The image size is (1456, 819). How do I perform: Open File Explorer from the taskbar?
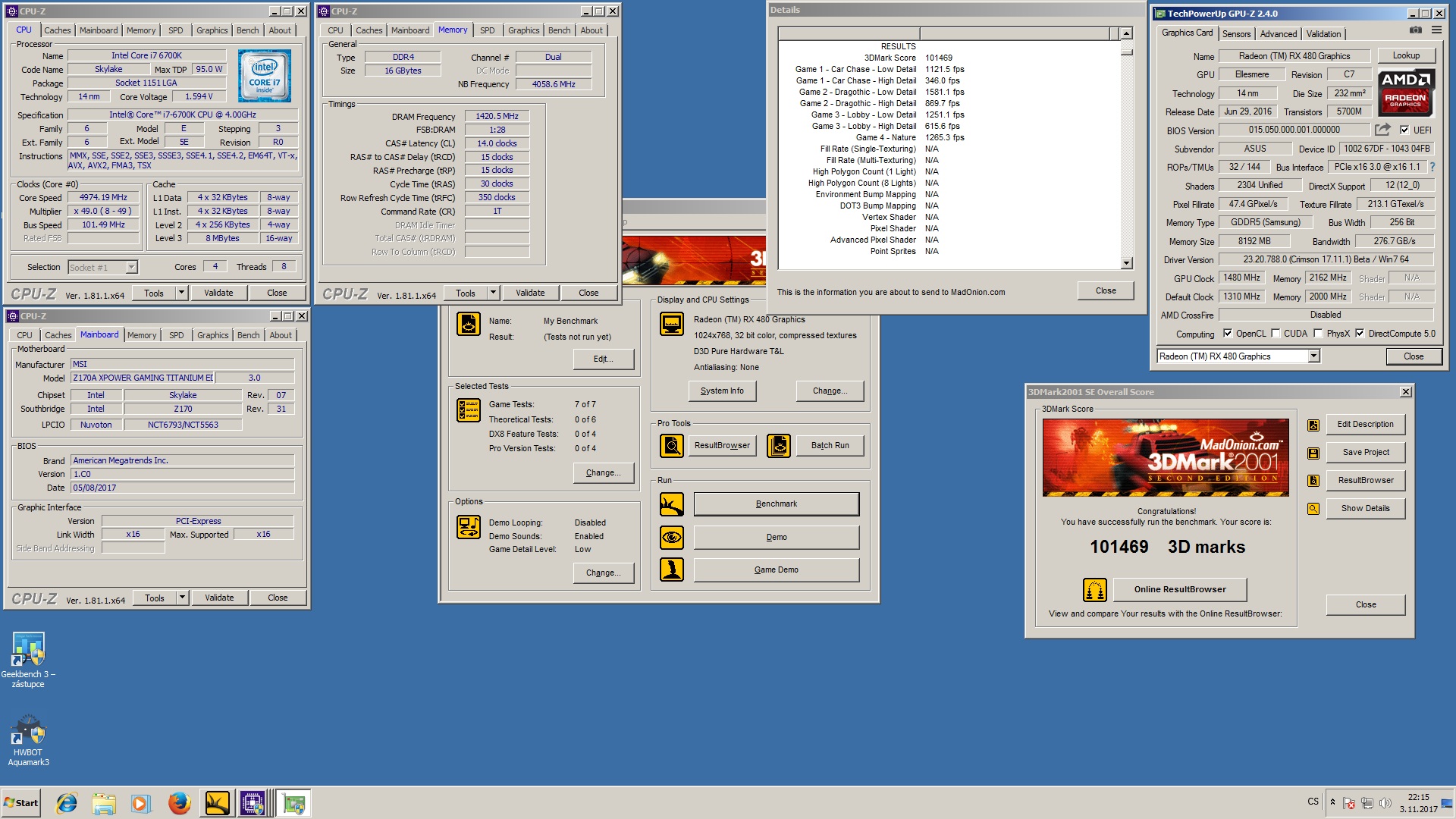pos(104,803)
